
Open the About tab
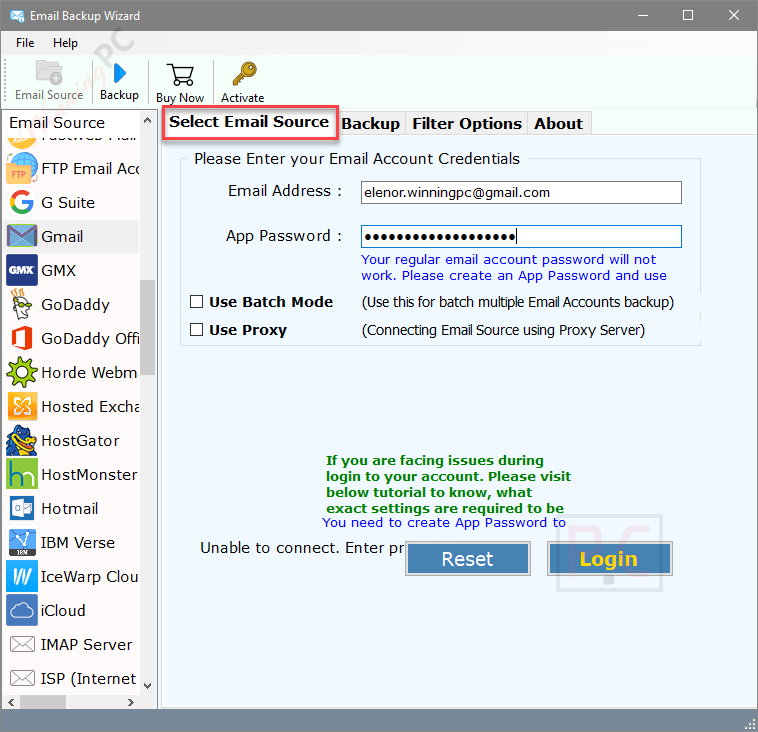[558, 124]
